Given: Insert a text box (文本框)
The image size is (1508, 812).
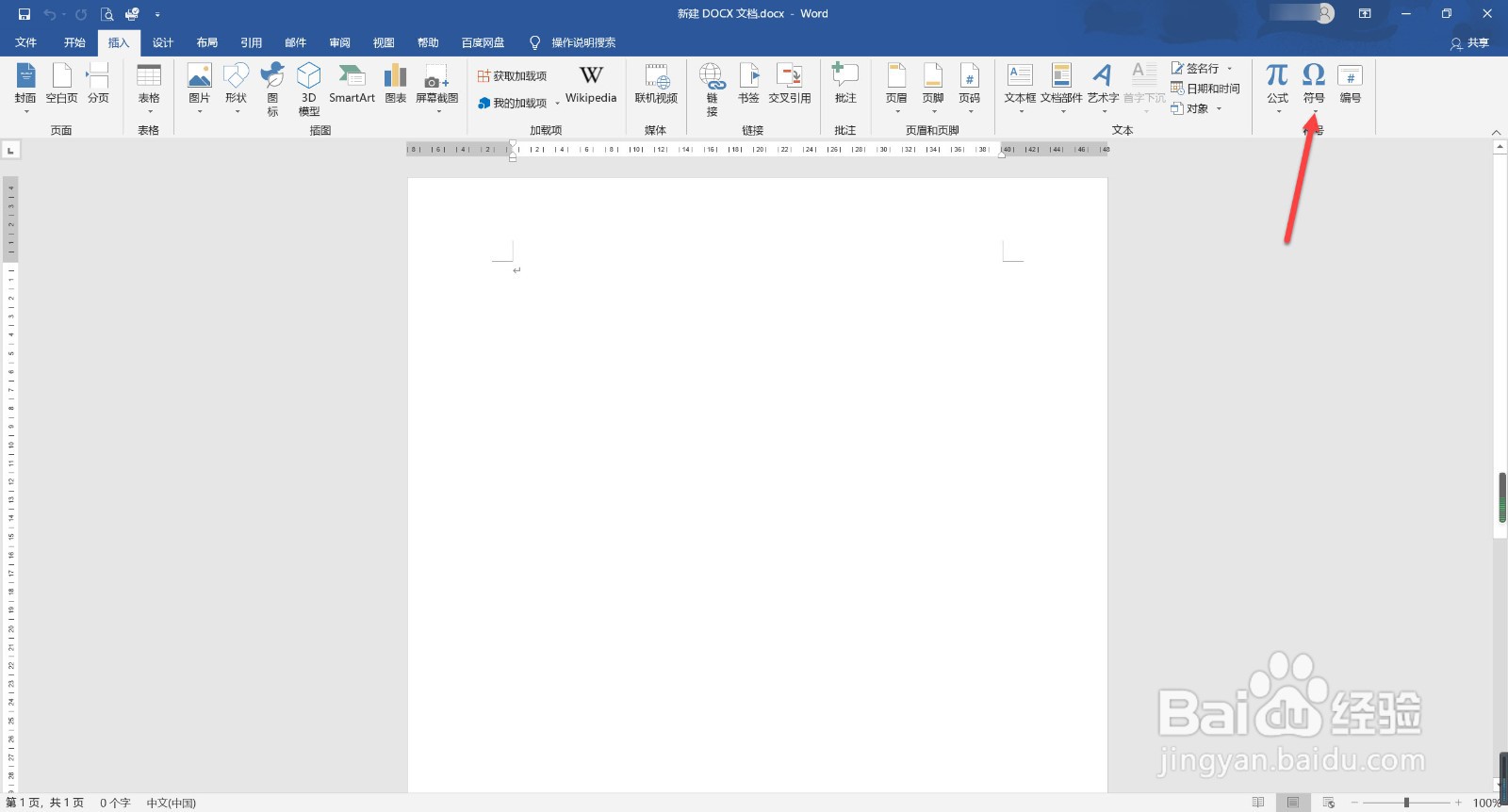Looking at the screenshot, I should point(1020,88).
